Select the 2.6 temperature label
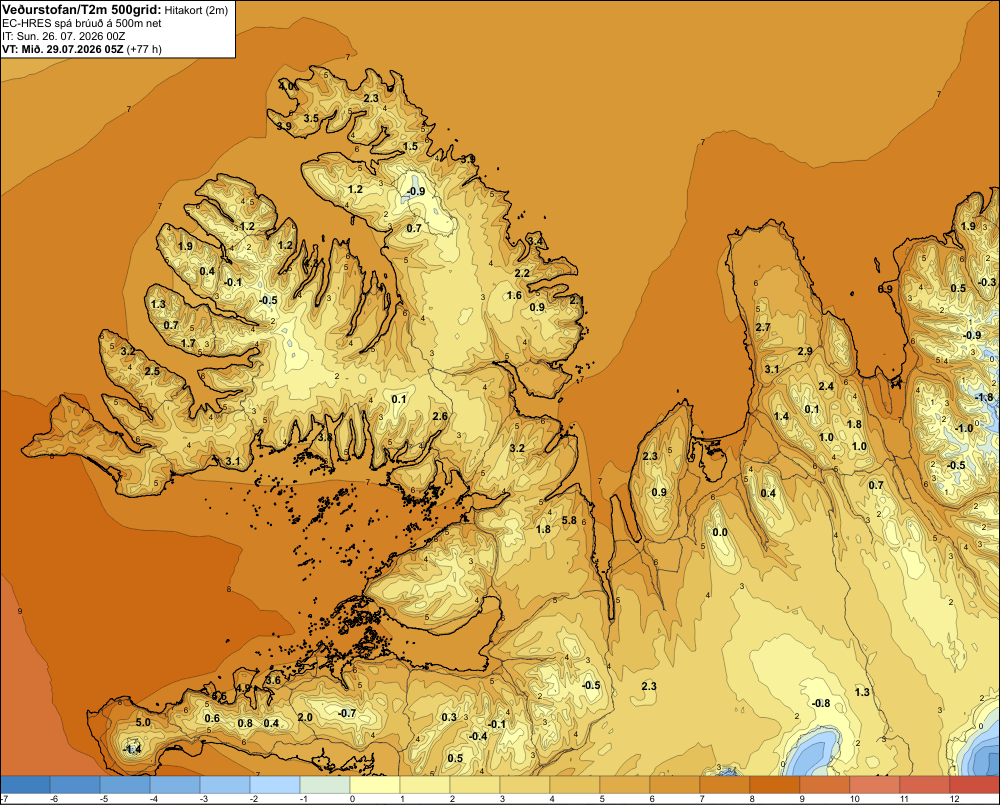The height and width of the screenshot is (805, 1000). 440,417
